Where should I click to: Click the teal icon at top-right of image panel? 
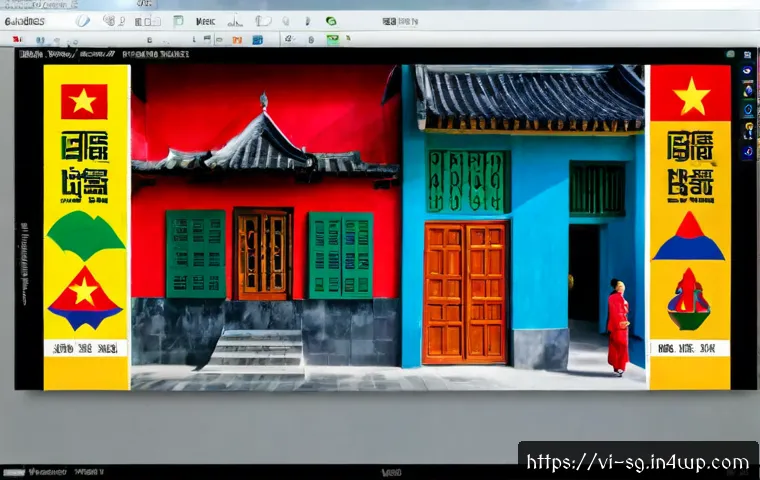click(x=730, y=54)
